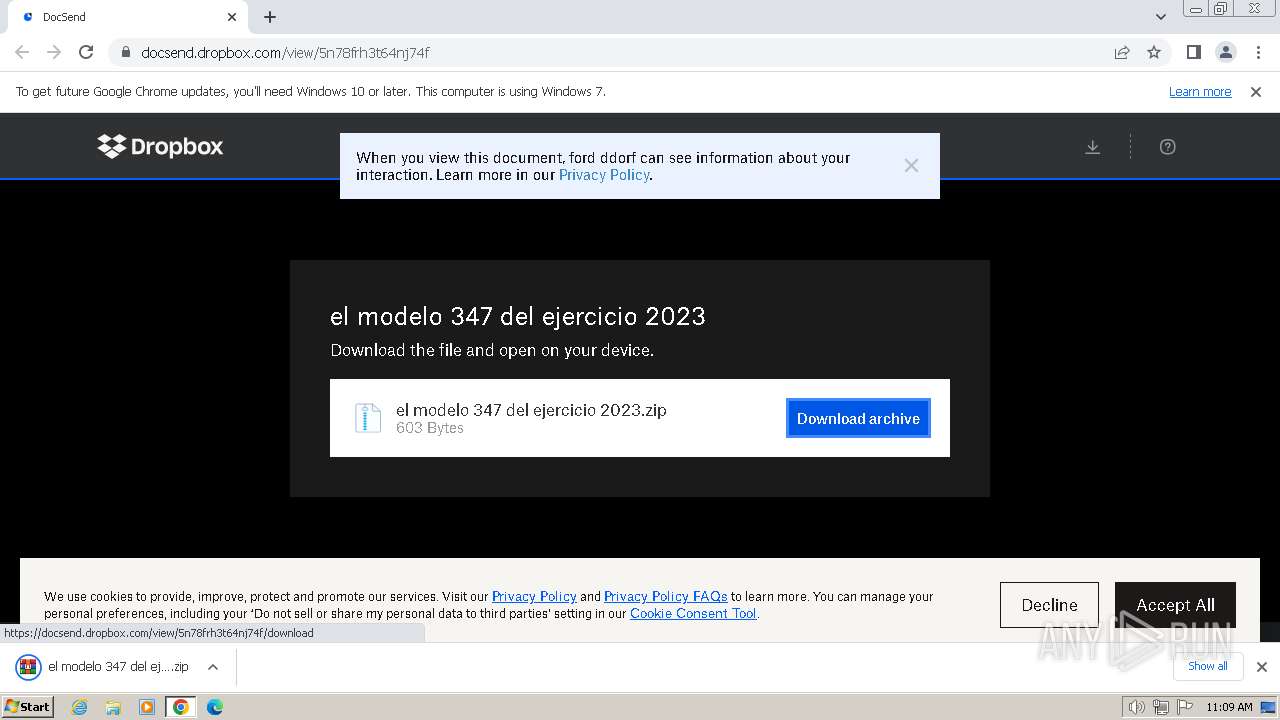Open Privacy Policy link in viewing notice
The height and width of the screenshot is (720, 1280).
(604, 175)
